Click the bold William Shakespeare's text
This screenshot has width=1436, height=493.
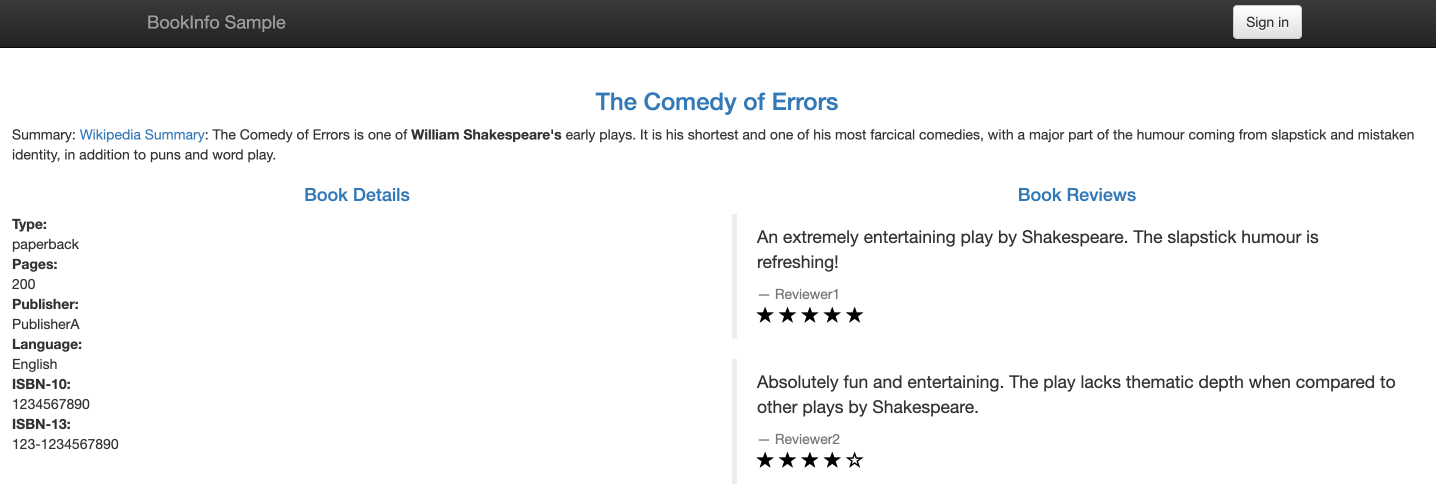click(x=486, y=135)
